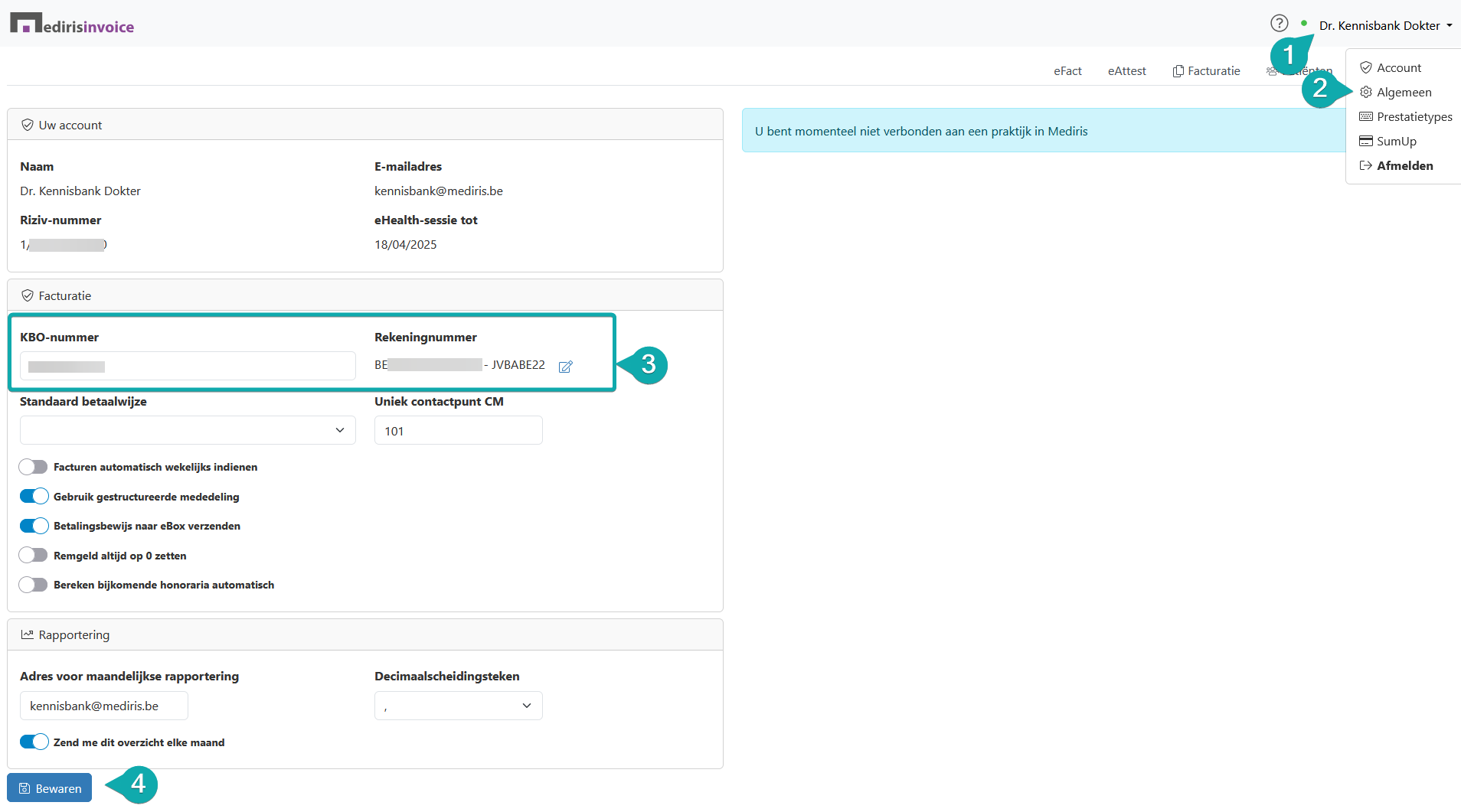Click the email kennisbank@mediris.be under E-mailadres
The width and height of the screenshot is (1461, 812).
439,191
